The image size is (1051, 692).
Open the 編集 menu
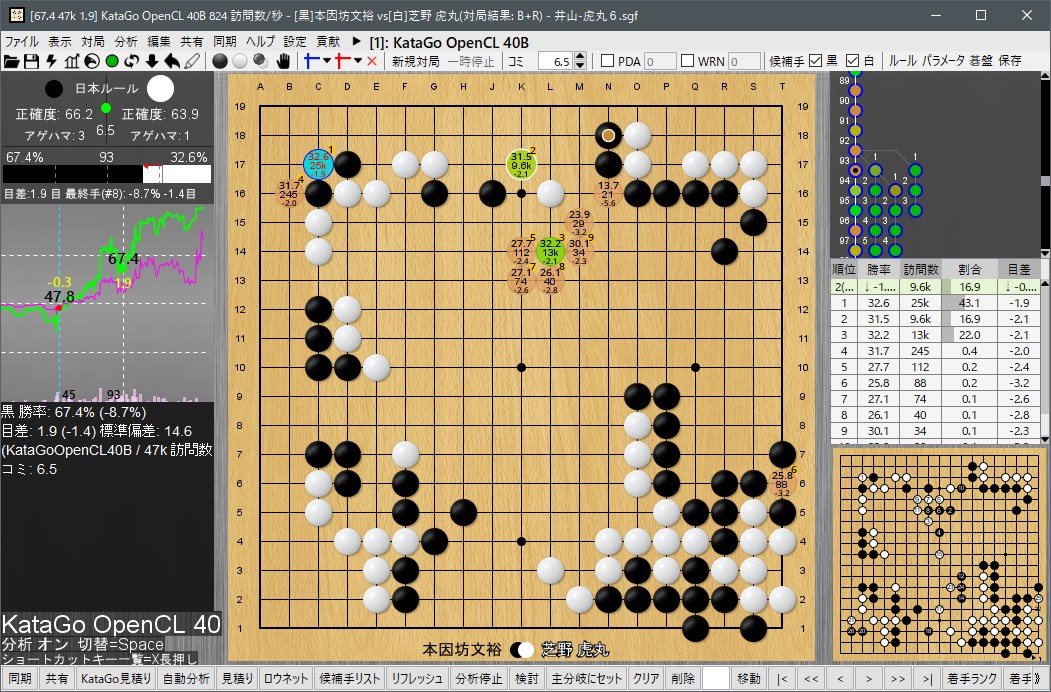[x=159, y=42]
